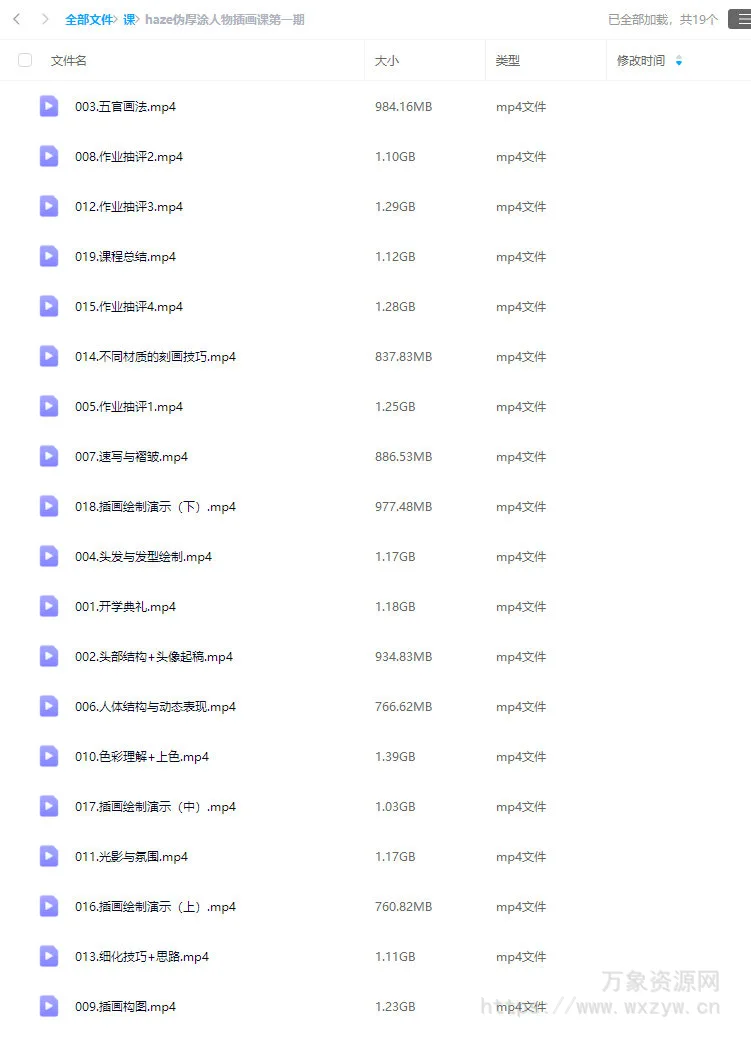The image size is (751, 1041).
Task: Open file 014.不同材质的刻画技巧.mp4
Action: coord(155,357)
